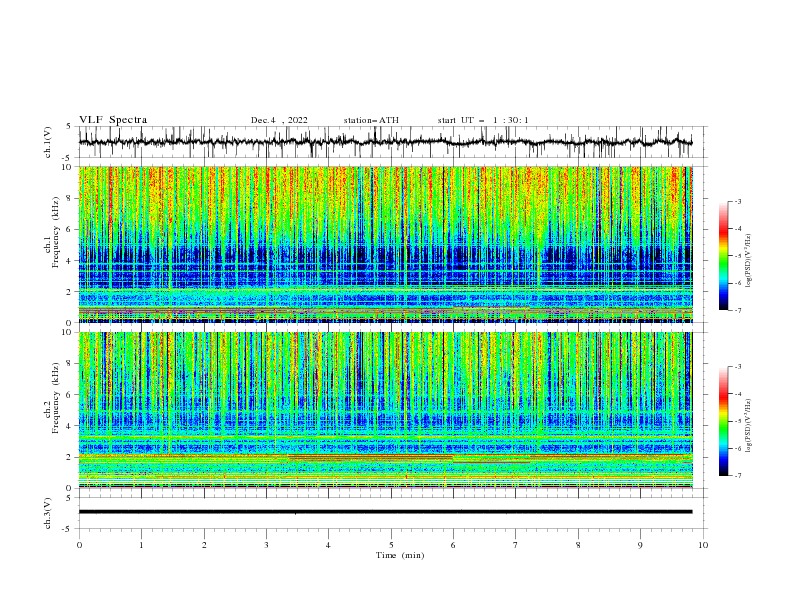Click the '8' kHz tick of ch.1 spectrogram
792x612 pixels.
(x=70, y=198)
